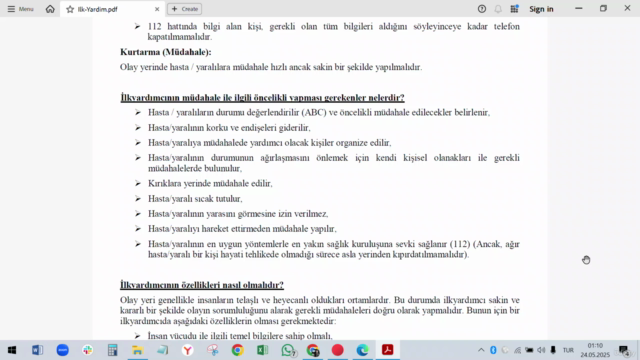Open the volume speaker tray icon
Viewport: 640px width, 360px height.
pyautogui.click(x=541, y=350)
